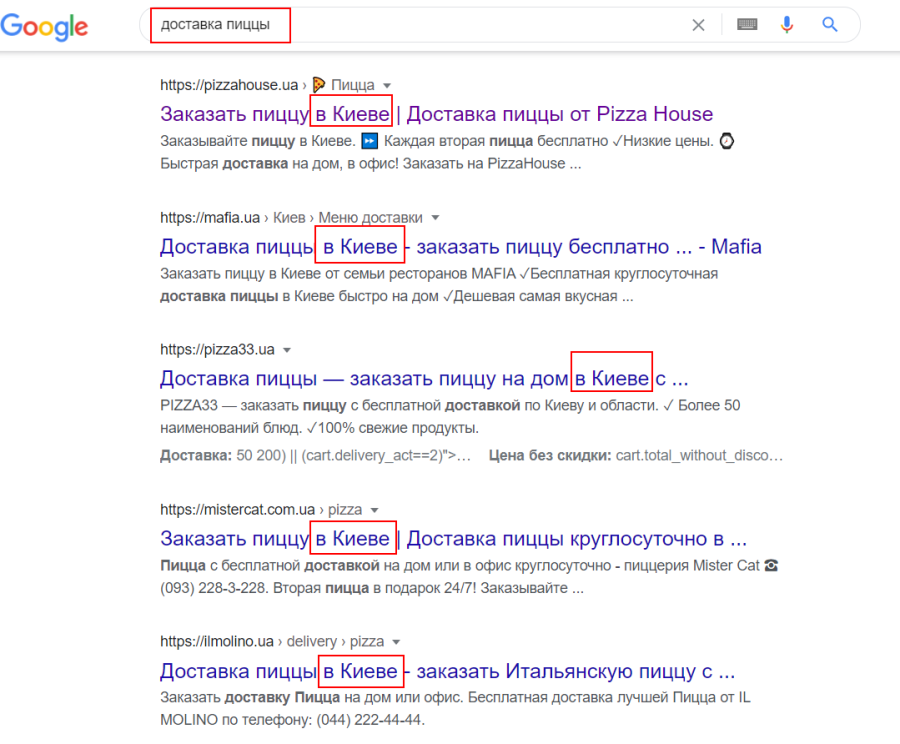Expand dropdown arrow next to mistercat.com.ua URL
Screen dimensions: 900x744
pos(375,510)
